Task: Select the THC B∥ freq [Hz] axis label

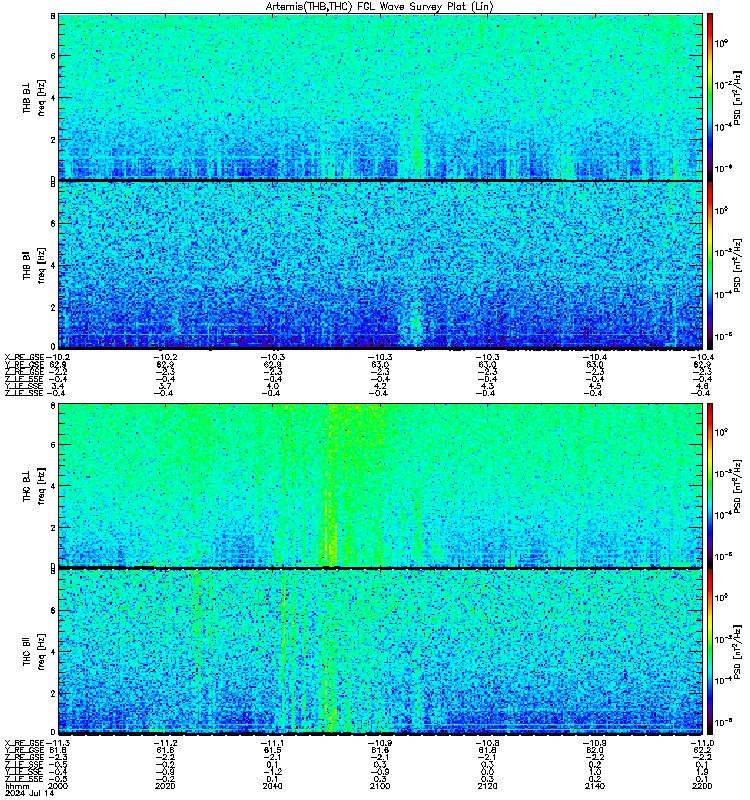Action: pos(34,652)
